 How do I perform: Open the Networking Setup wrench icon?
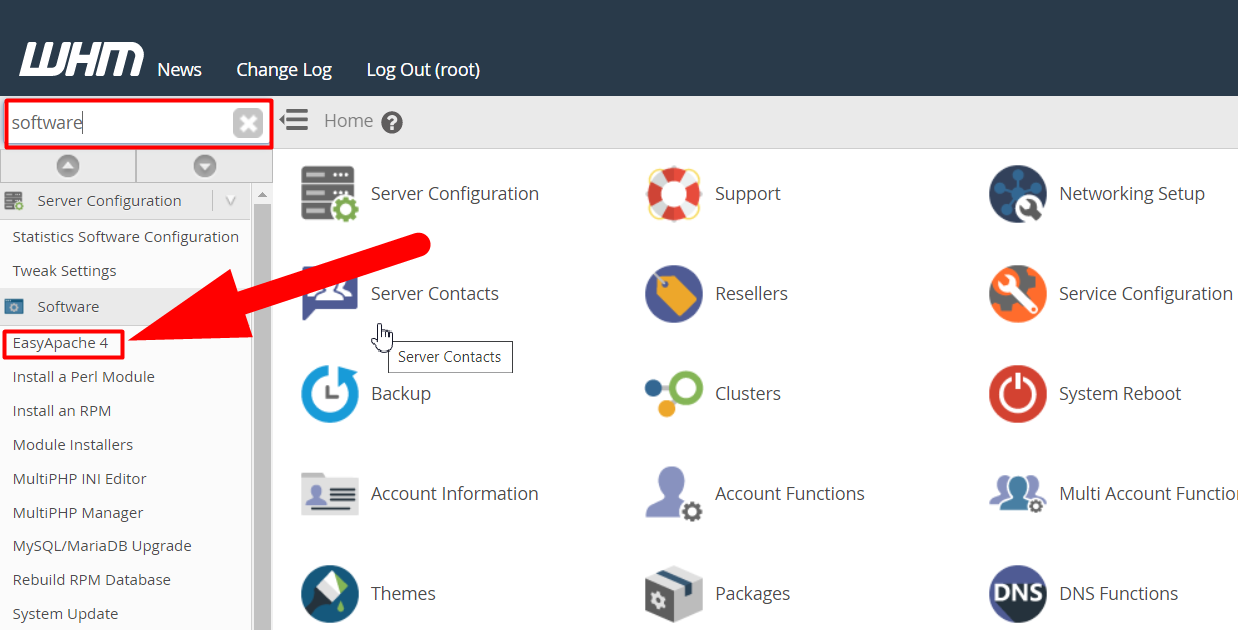(x=1018, y=194)
